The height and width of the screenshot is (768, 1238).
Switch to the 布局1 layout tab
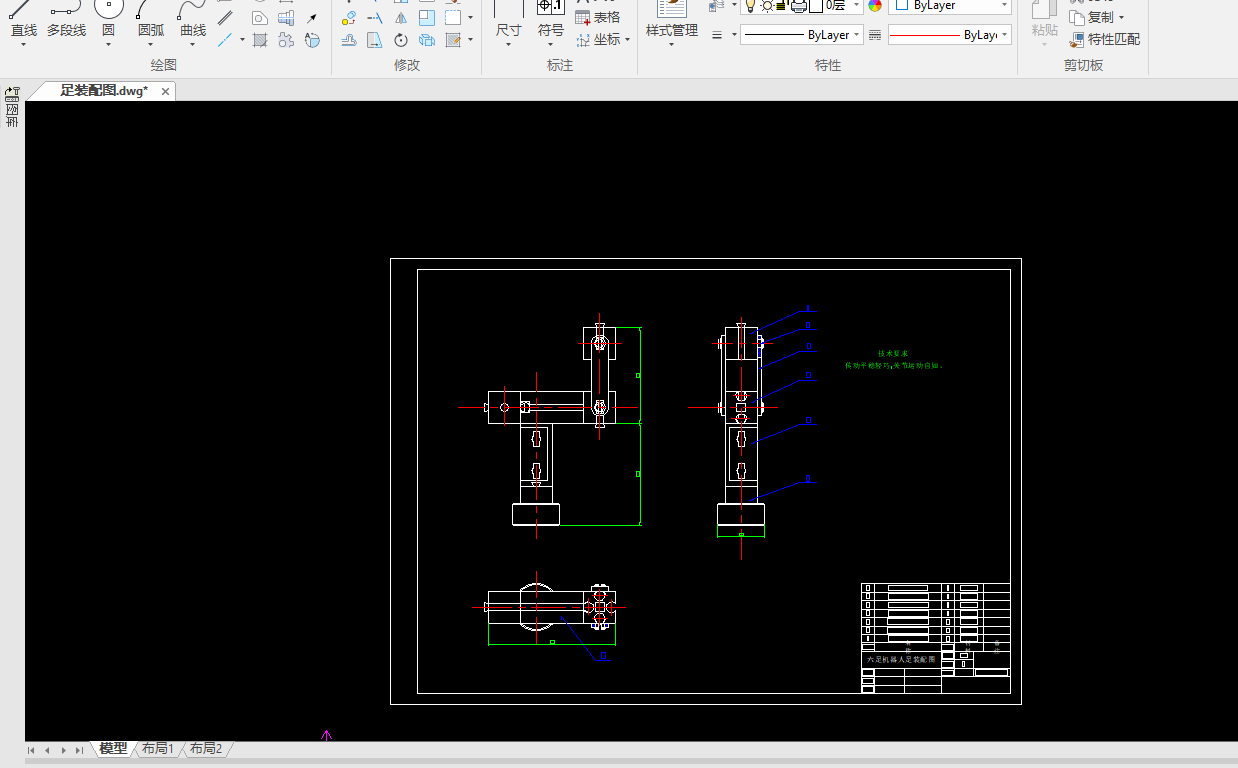158,749
